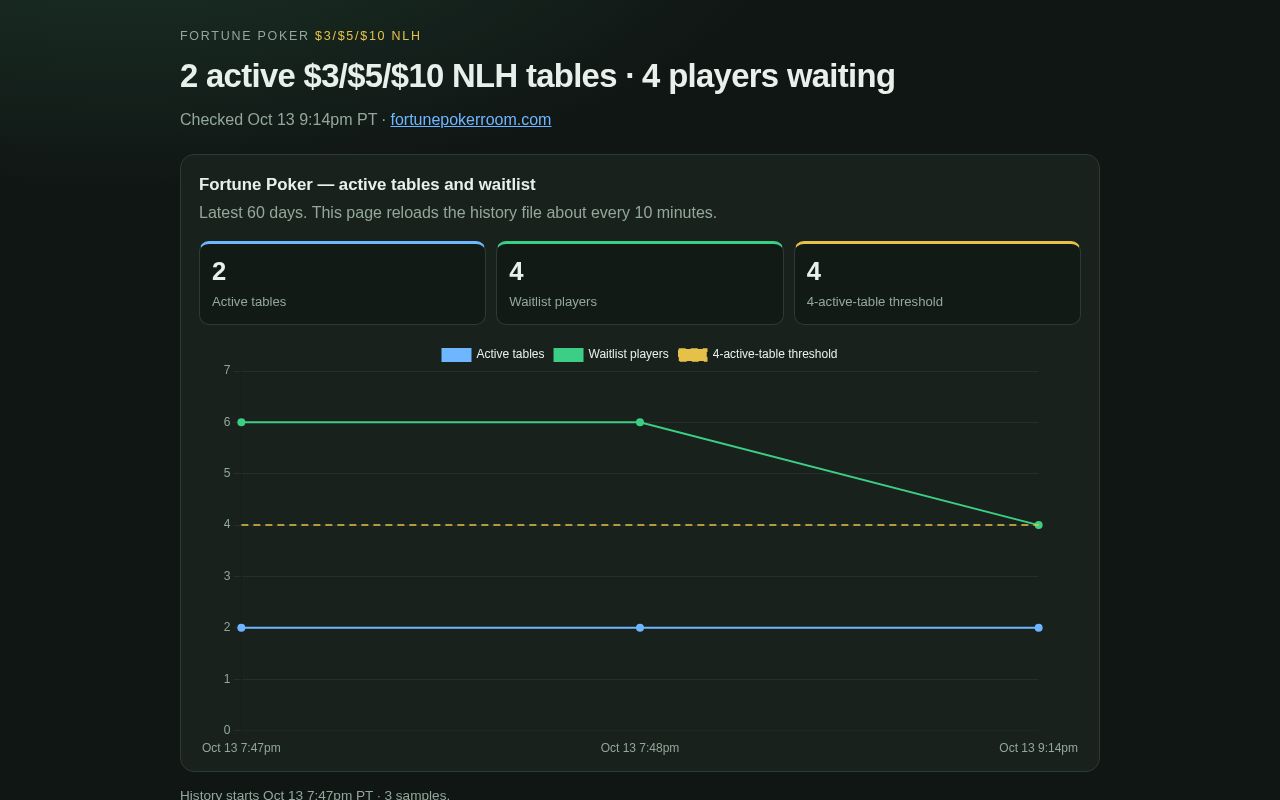The width and height of the screenshot is (1280, 800).
Task: Click the active tables point at Oct 13 7:48pm
Action: (x=640, y=628)
